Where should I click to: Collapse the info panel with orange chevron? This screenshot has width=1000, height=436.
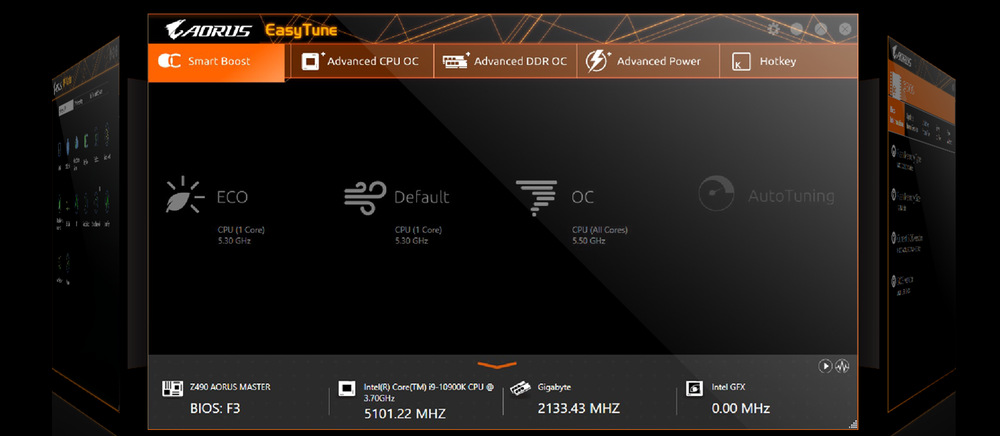click(497, 365)
